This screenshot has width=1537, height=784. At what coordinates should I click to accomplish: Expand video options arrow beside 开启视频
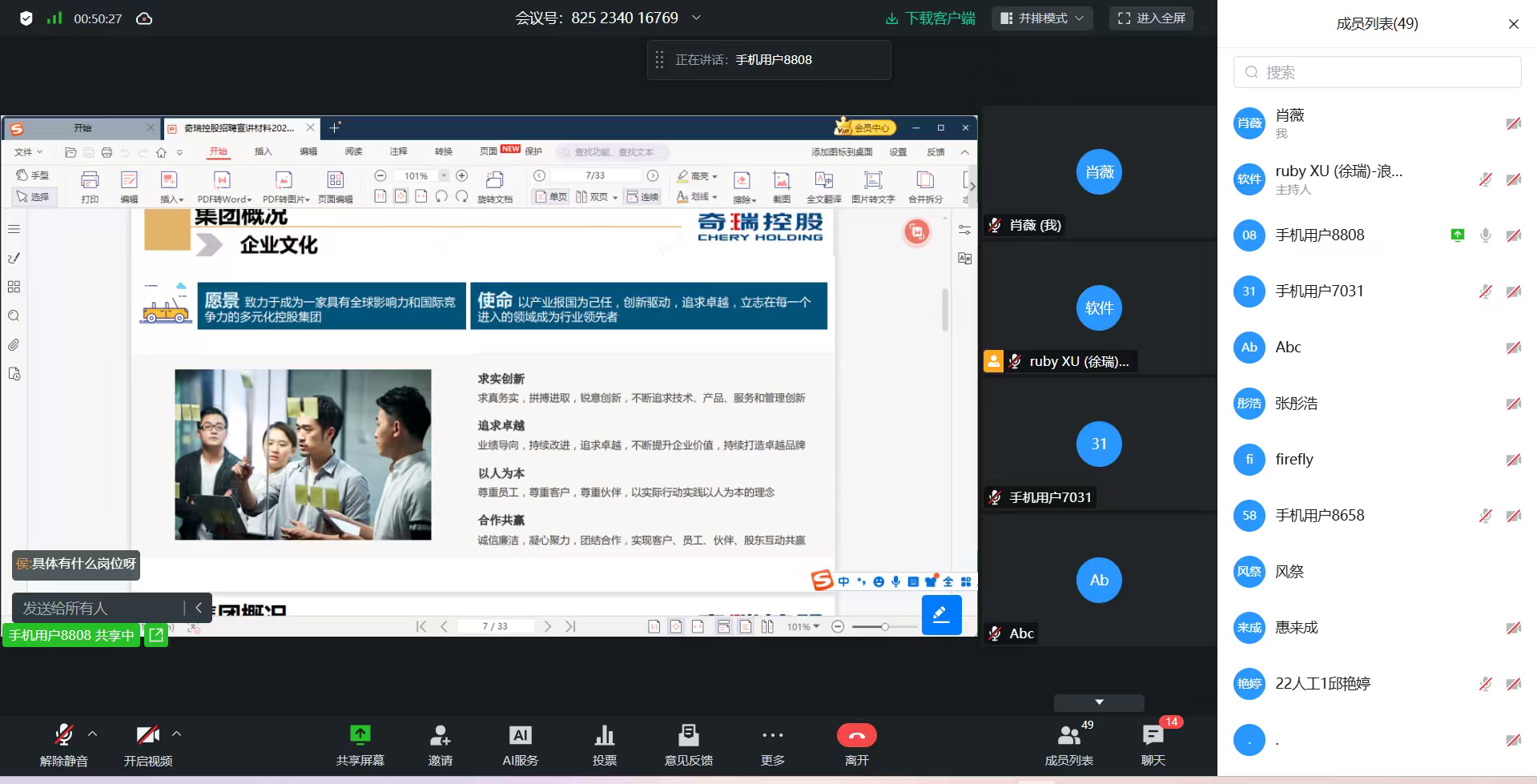point(177,734)
